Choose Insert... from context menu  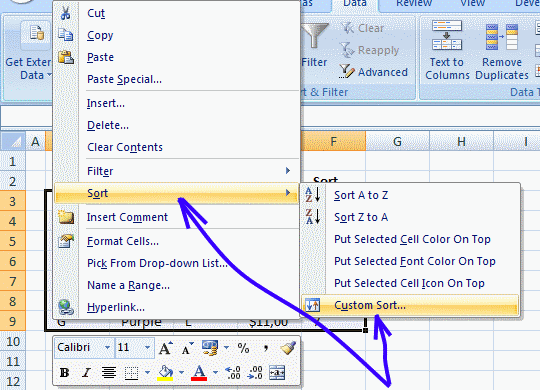[106, 103]
